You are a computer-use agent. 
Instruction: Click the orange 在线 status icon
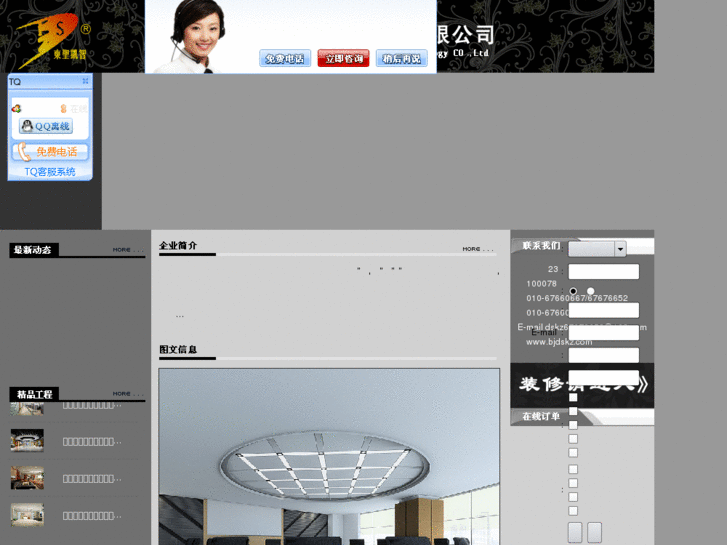click(64, 109)
